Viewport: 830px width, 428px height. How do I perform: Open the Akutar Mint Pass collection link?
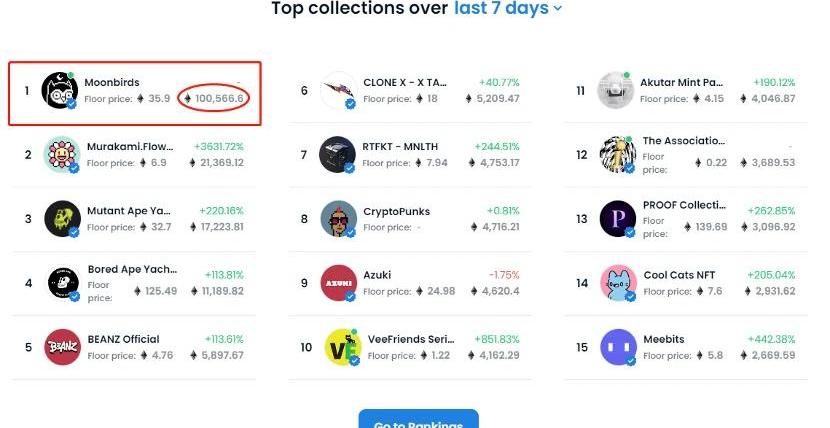681,83
